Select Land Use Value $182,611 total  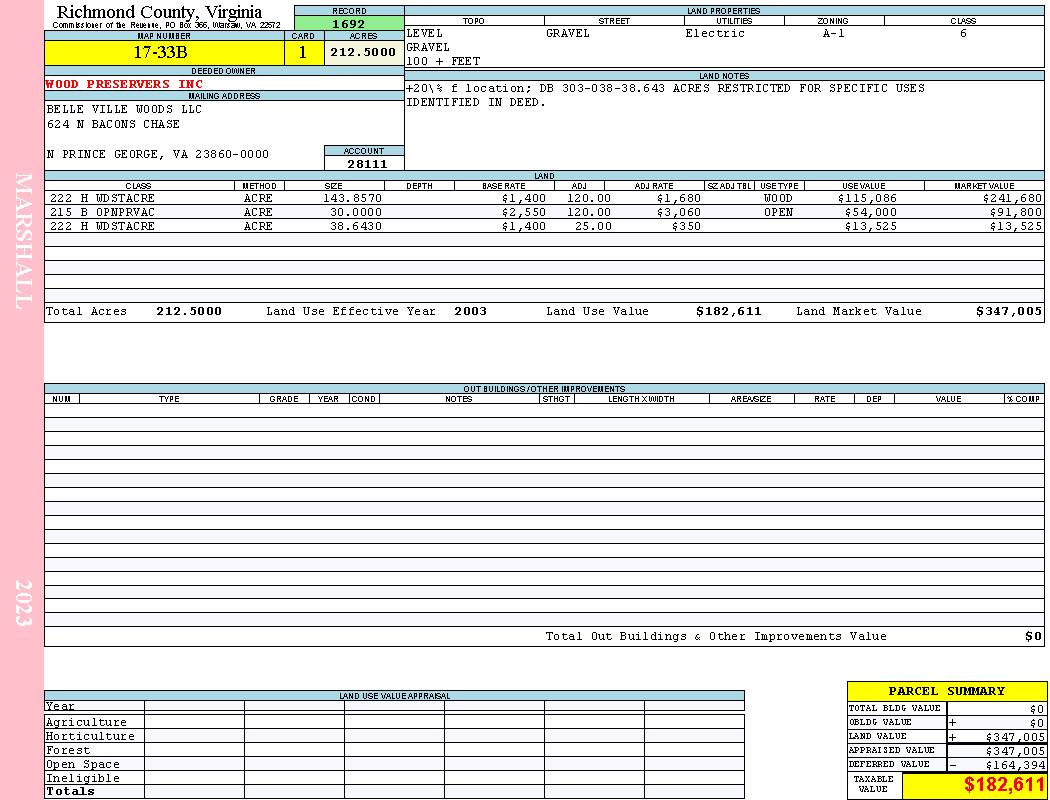click(x=729, y=311)
